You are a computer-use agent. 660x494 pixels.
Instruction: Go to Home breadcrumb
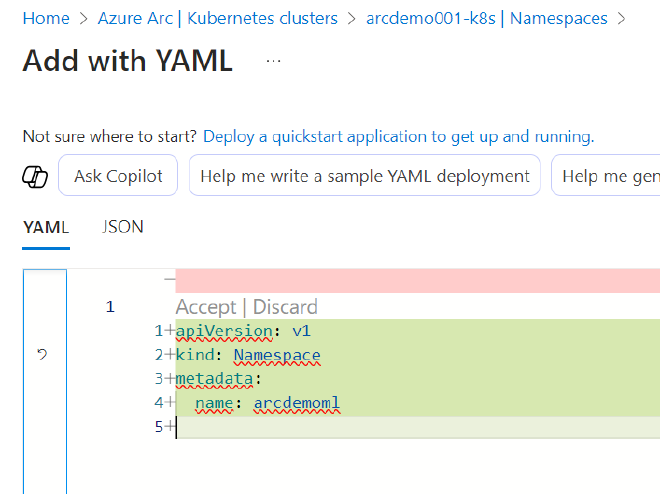[x=46, y=19]
